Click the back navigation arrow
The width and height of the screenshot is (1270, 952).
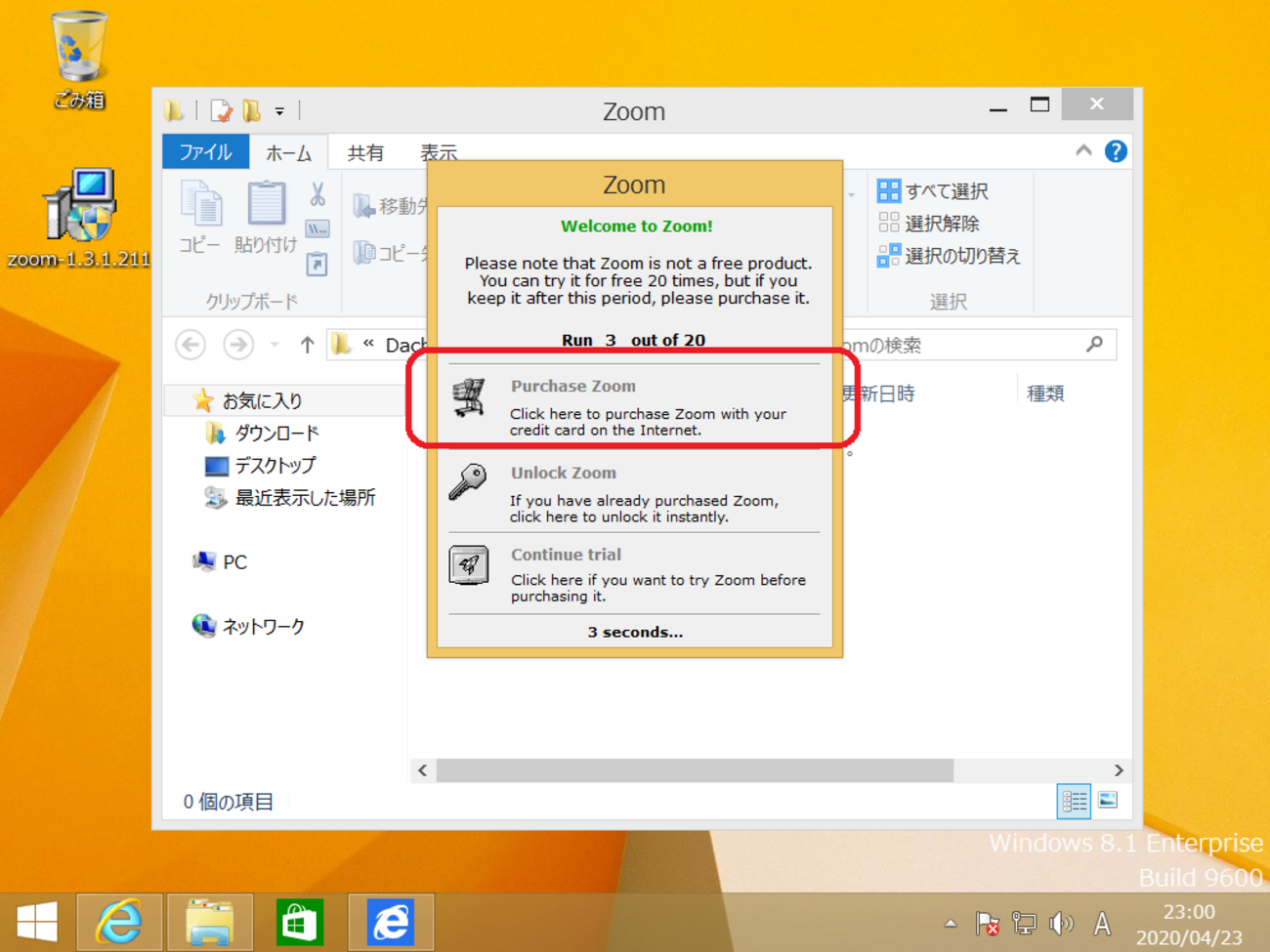(191, 345)
